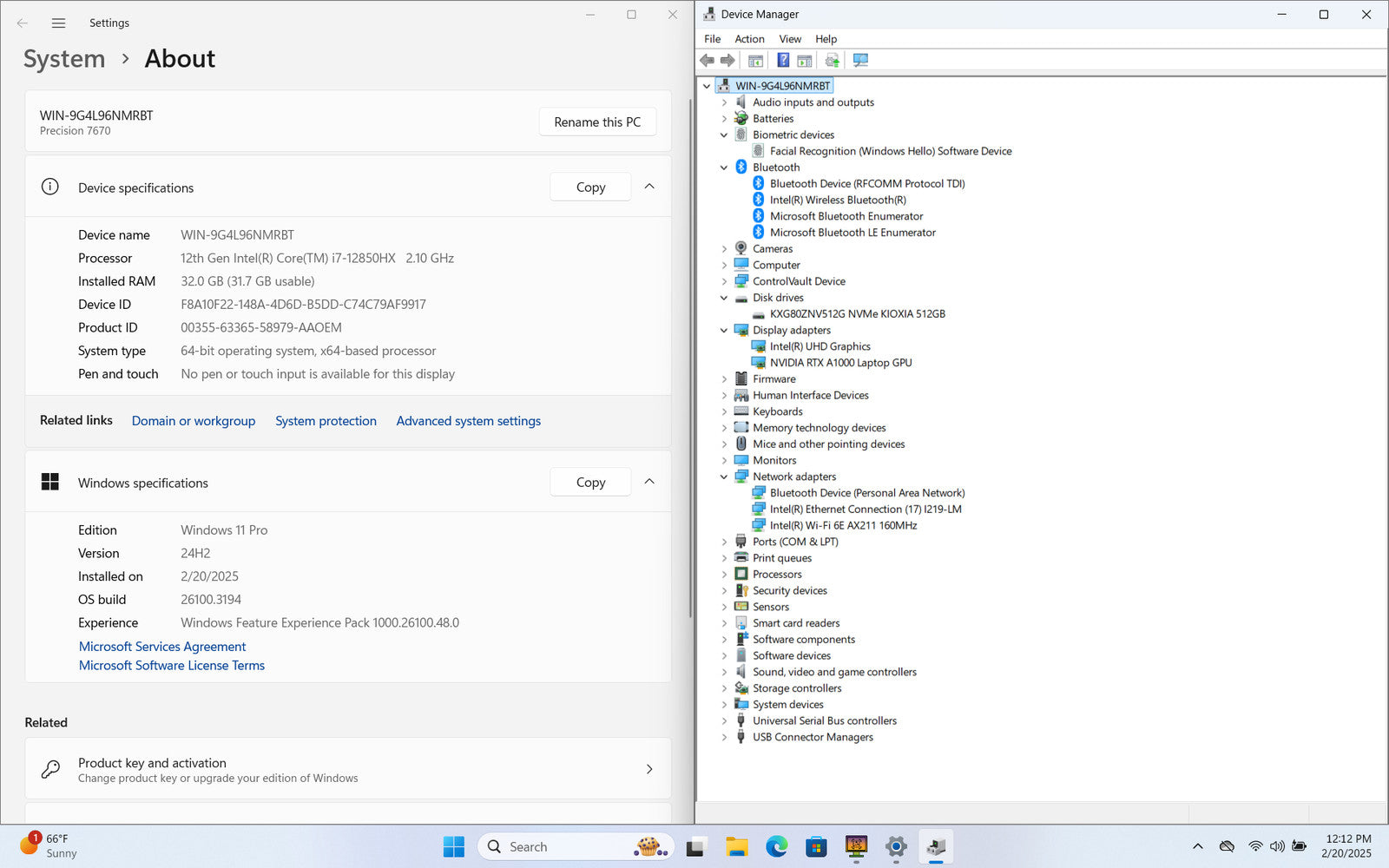This screenshot has height=868, width=1389.
Task: Open the Settings navigation hamburger menu
Action: pyautogui.click(x=58, y=23)
